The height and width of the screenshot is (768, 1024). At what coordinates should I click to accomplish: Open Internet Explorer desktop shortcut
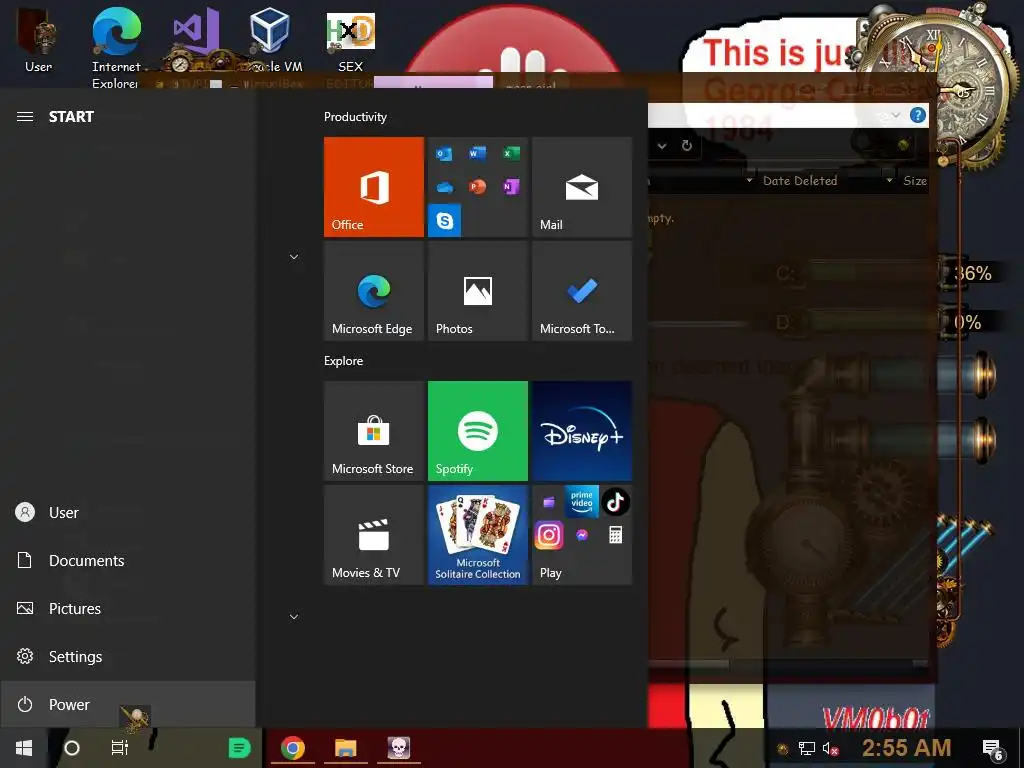(116, 47)
